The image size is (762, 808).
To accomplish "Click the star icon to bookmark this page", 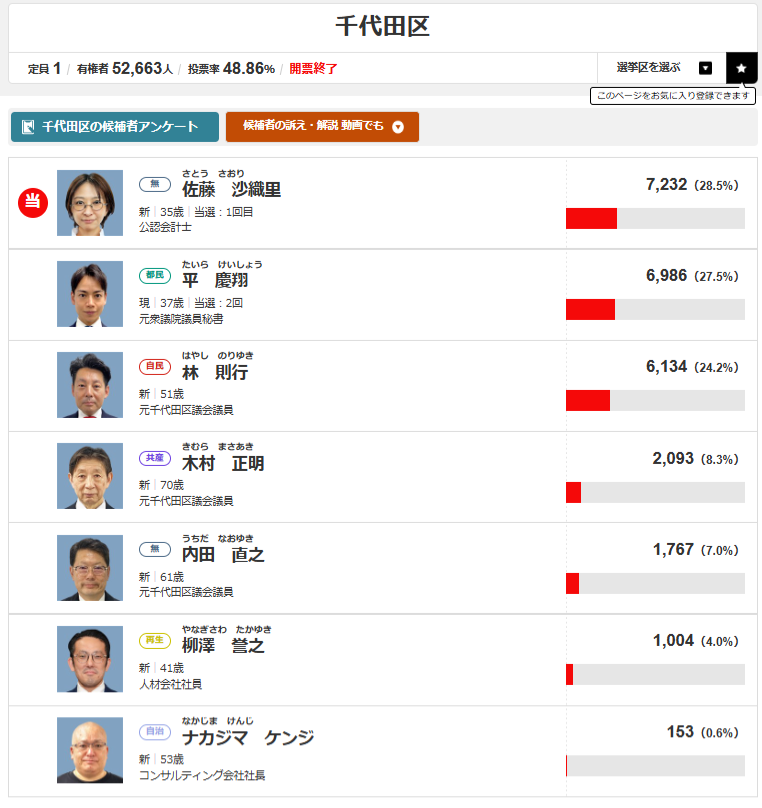I will click(x=741, y=68).
